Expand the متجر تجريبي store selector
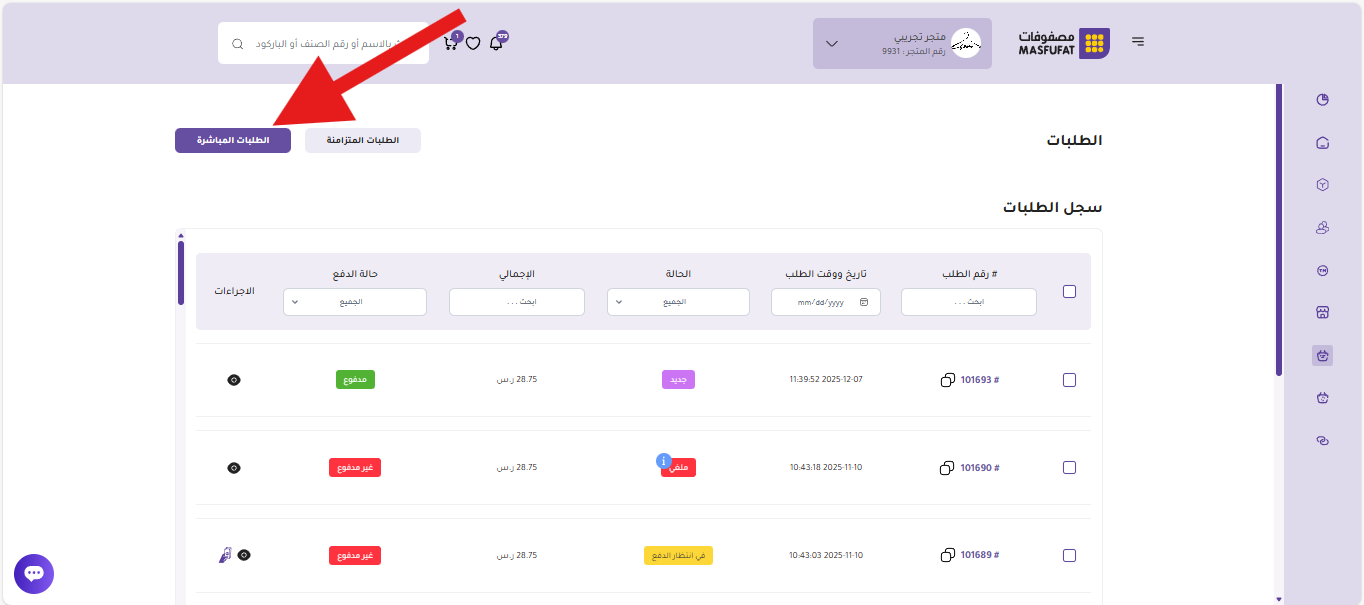The image size is (1364, 605). point(901,44)
